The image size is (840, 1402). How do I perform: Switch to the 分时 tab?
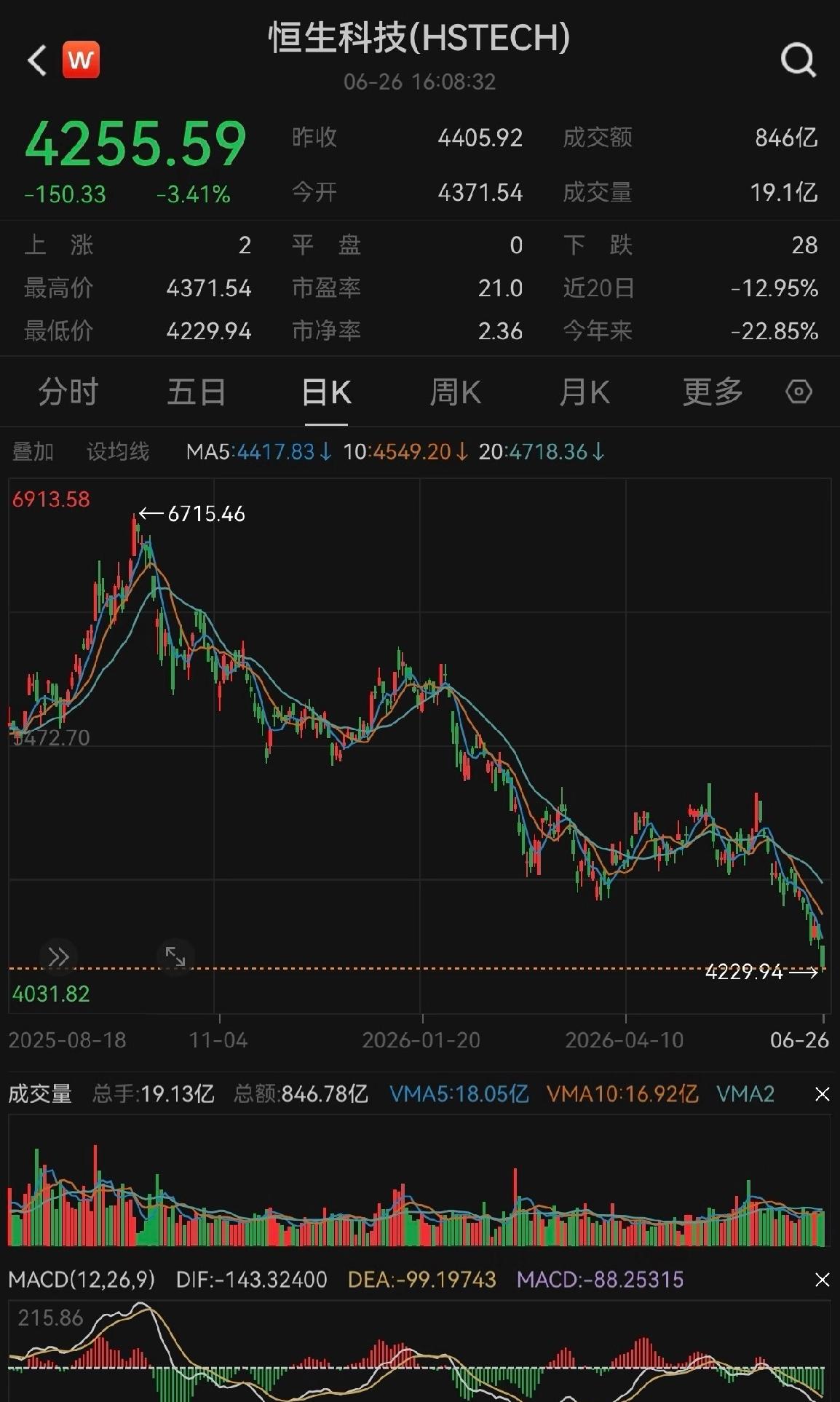(68, 392)
